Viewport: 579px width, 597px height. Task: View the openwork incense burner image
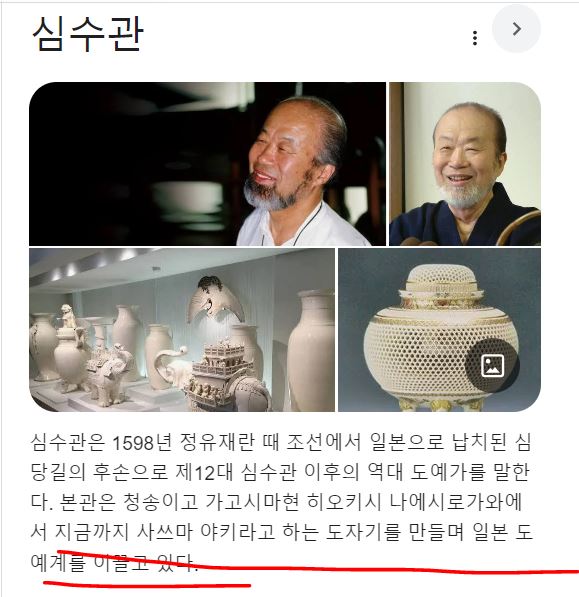[x=439, y=330]
